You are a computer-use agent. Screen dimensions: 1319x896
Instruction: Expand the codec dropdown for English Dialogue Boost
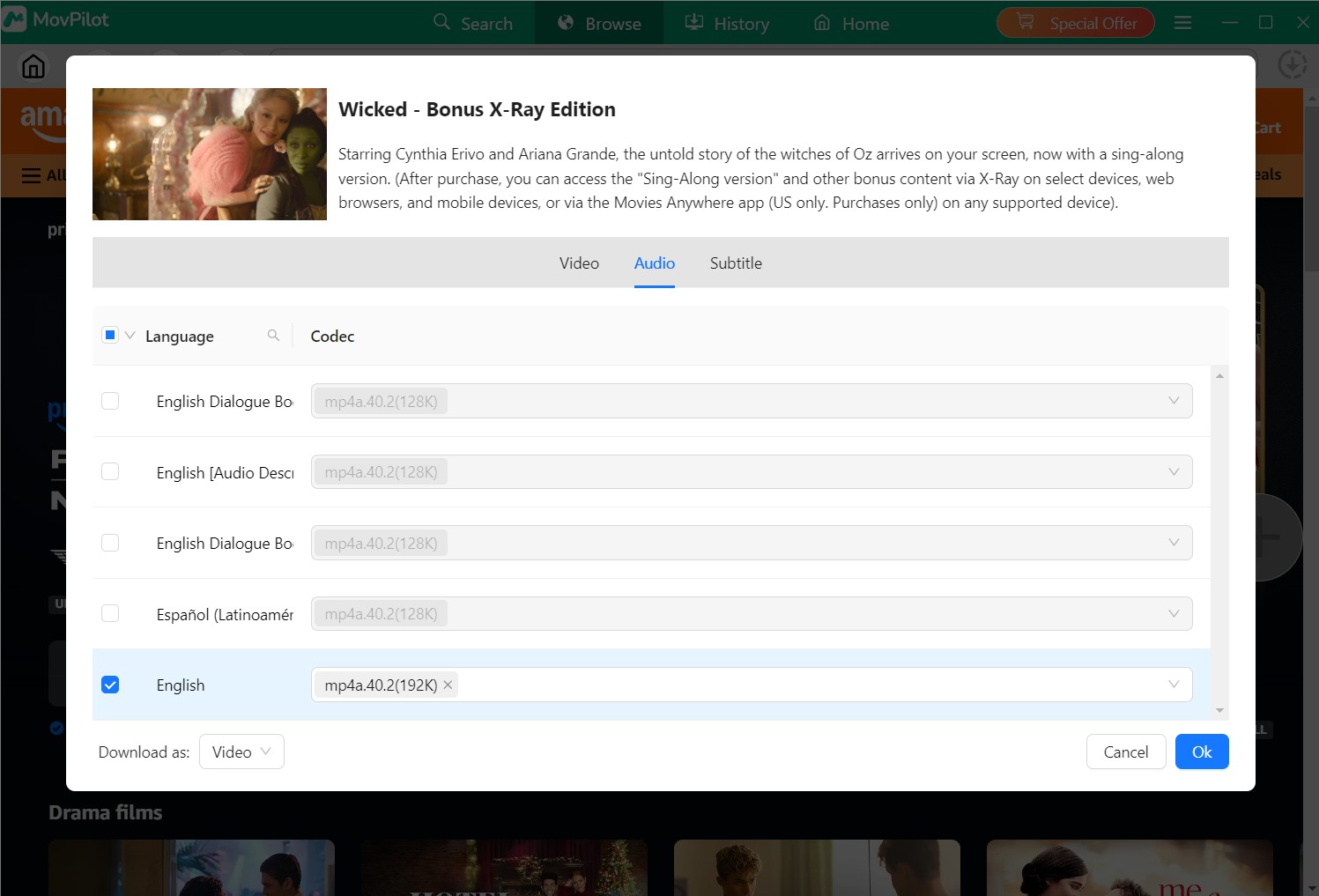click(1173, 400)
